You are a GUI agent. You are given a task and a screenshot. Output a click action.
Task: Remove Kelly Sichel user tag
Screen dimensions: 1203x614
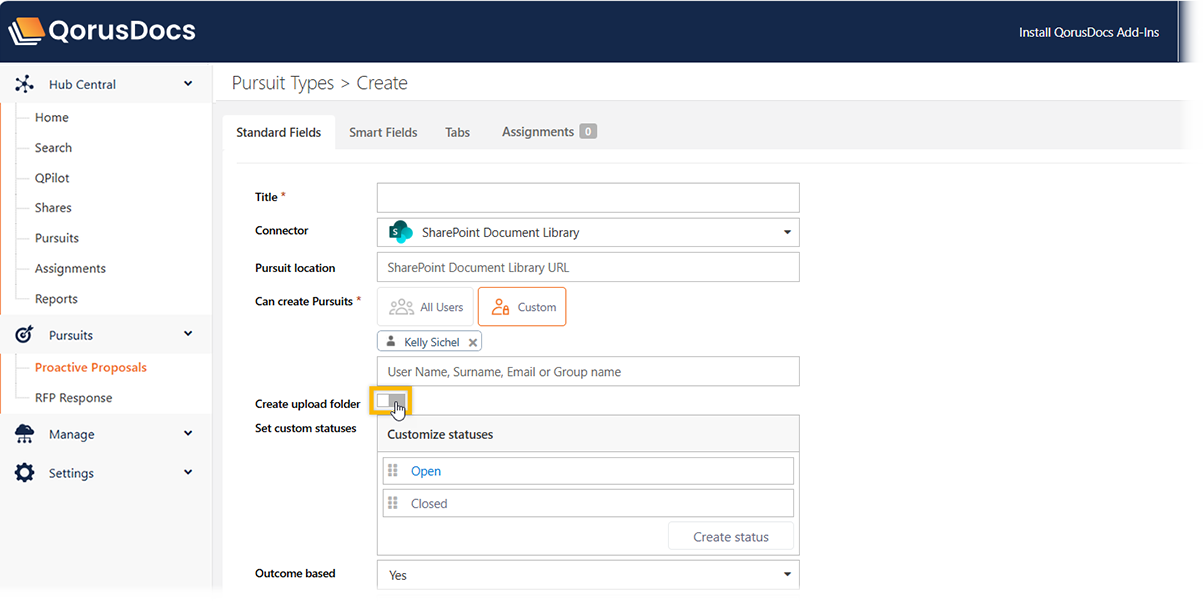click(473, 342)
